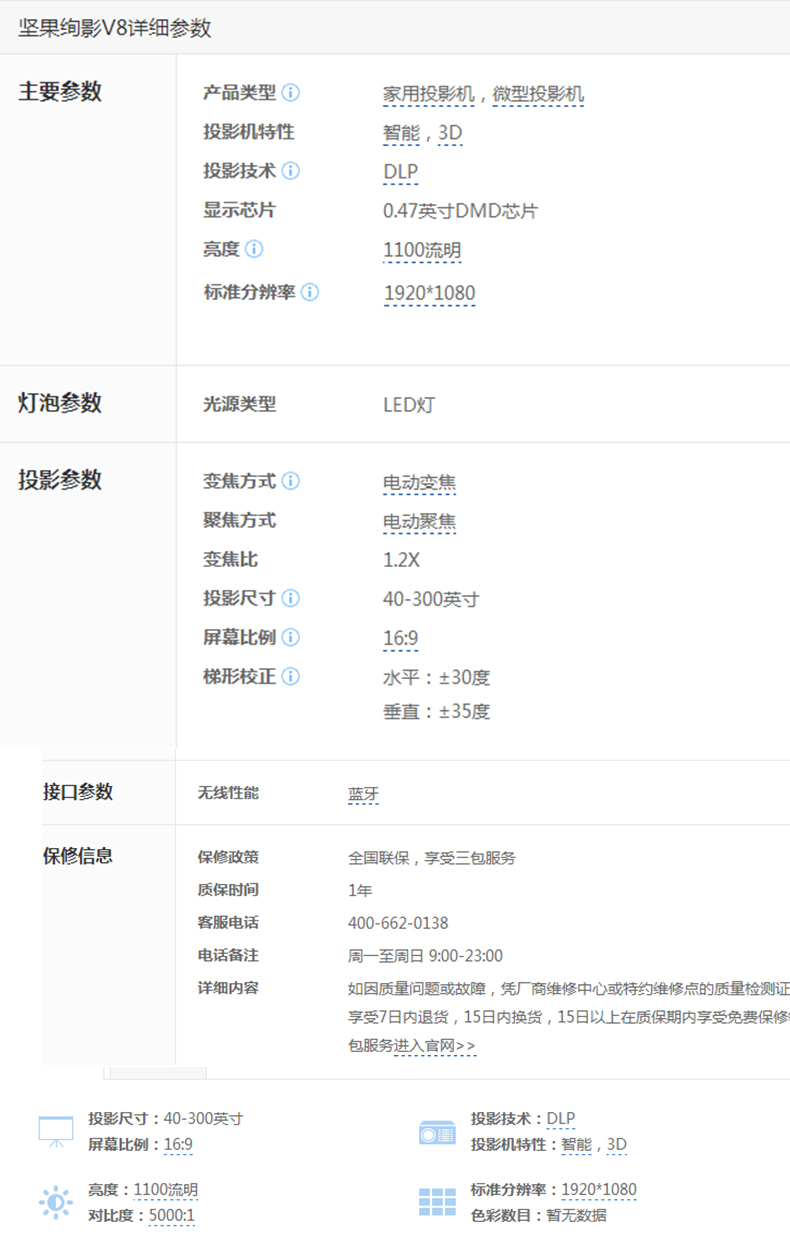This screenshot has width=790, height=1249.
Task: Click the 电话备注 label
Action: pyautogui.click(x=228, y=955)
